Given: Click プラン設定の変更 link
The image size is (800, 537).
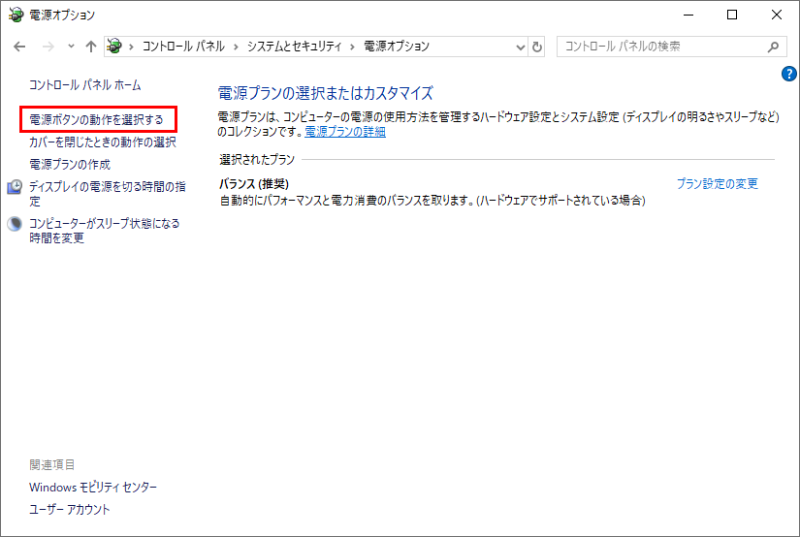Looking at the screenshot, I should [717, 183].
